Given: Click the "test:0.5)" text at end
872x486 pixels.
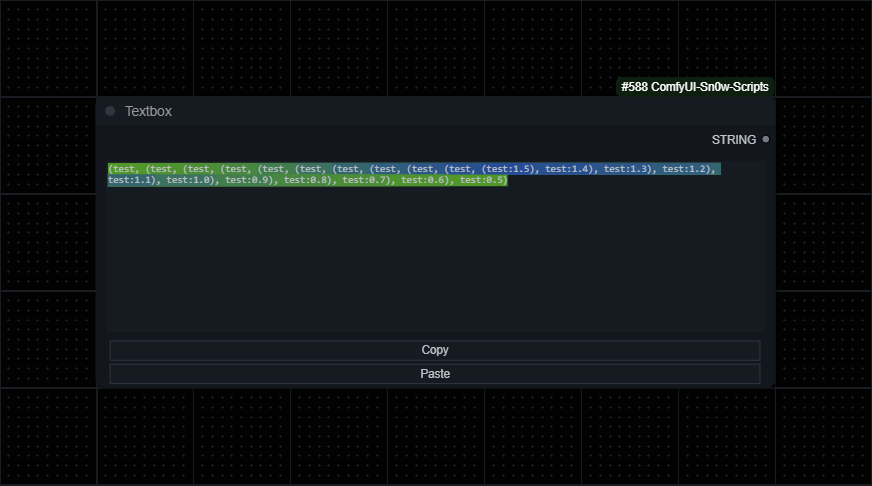Looking at the screenshot, I should coord(483,180).
